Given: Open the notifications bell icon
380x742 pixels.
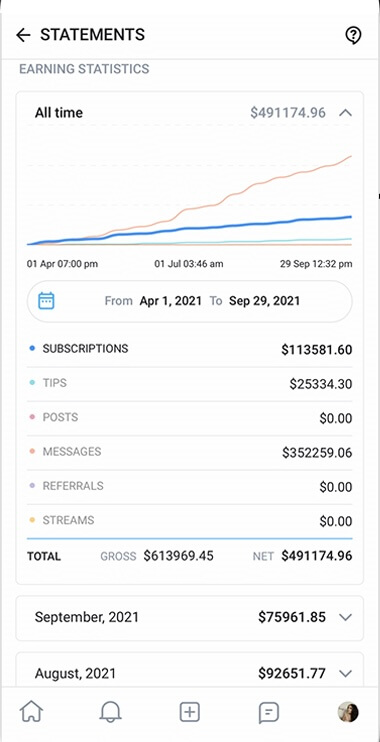Looking at the screenshot, I should point(110,712).
